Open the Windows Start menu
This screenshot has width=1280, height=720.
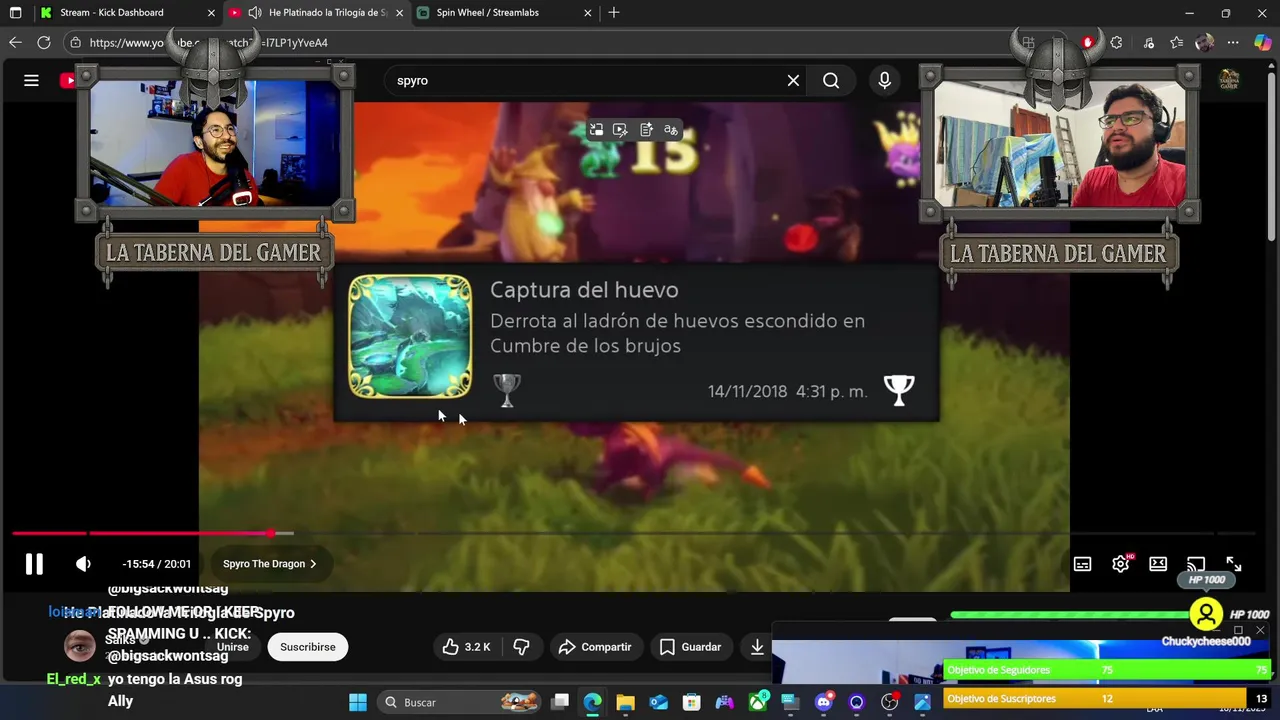[357, 702]
